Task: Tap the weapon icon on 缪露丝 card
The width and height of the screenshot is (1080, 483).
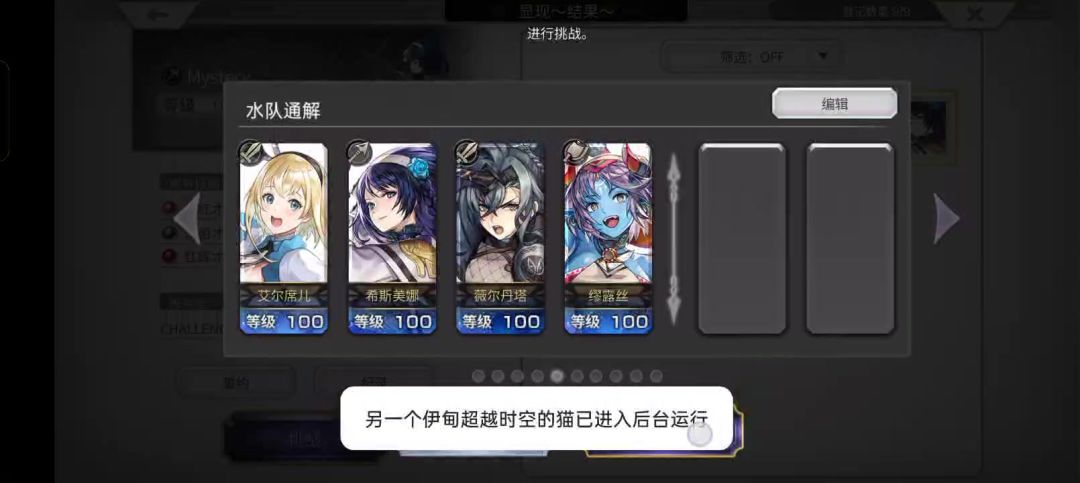Action: [x=575, y=152]
